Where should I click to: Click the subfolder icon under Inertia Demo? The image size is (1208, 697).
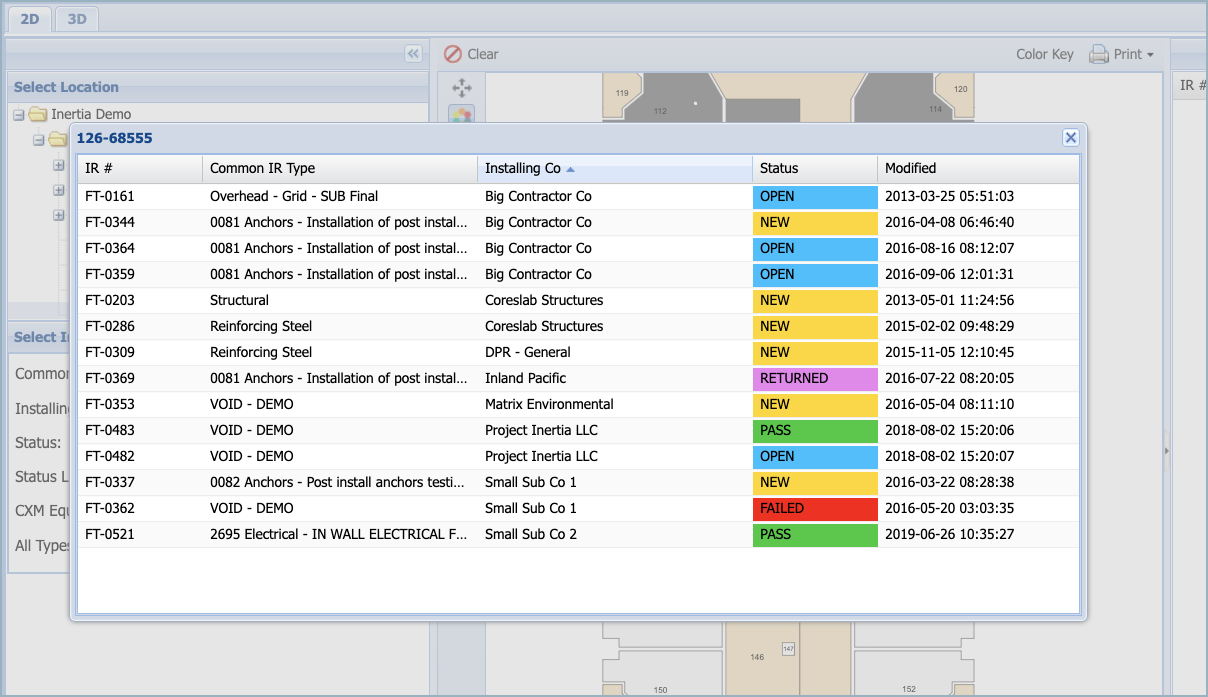coord(58,139)
